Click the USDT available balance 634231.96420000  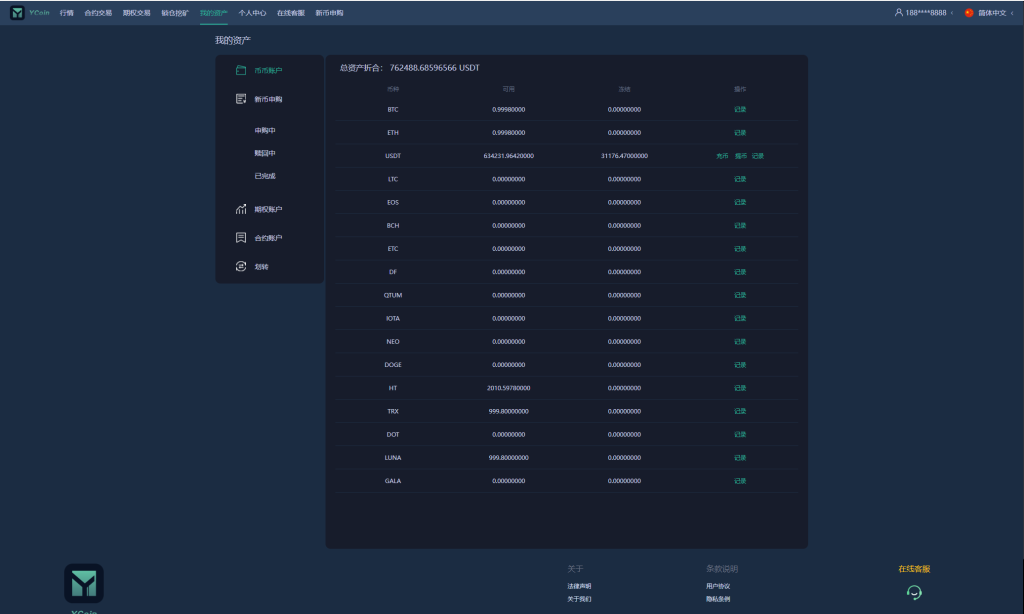click(x=509, y=156)
